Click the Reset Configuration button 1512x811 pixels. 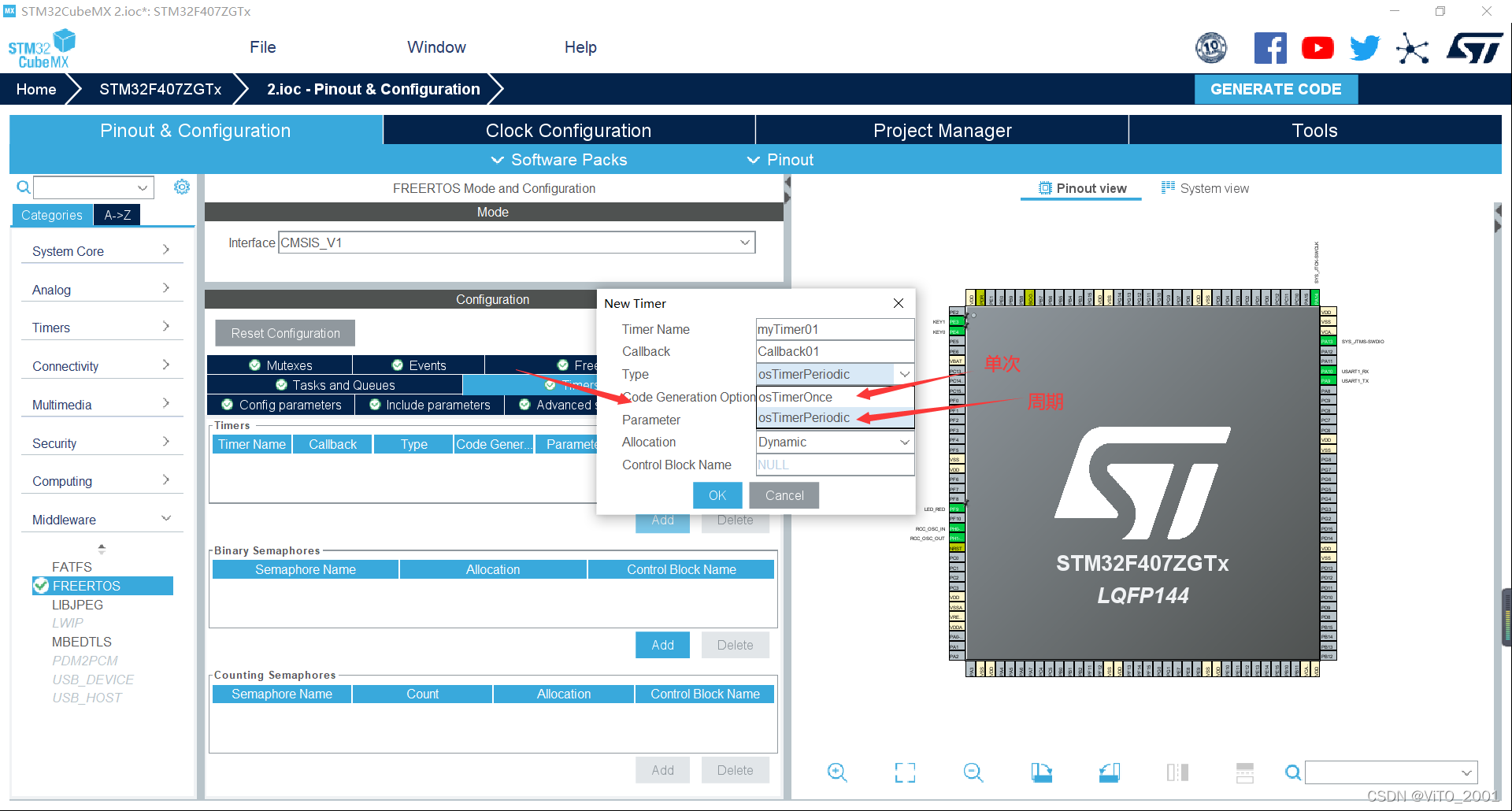point(285,333)
